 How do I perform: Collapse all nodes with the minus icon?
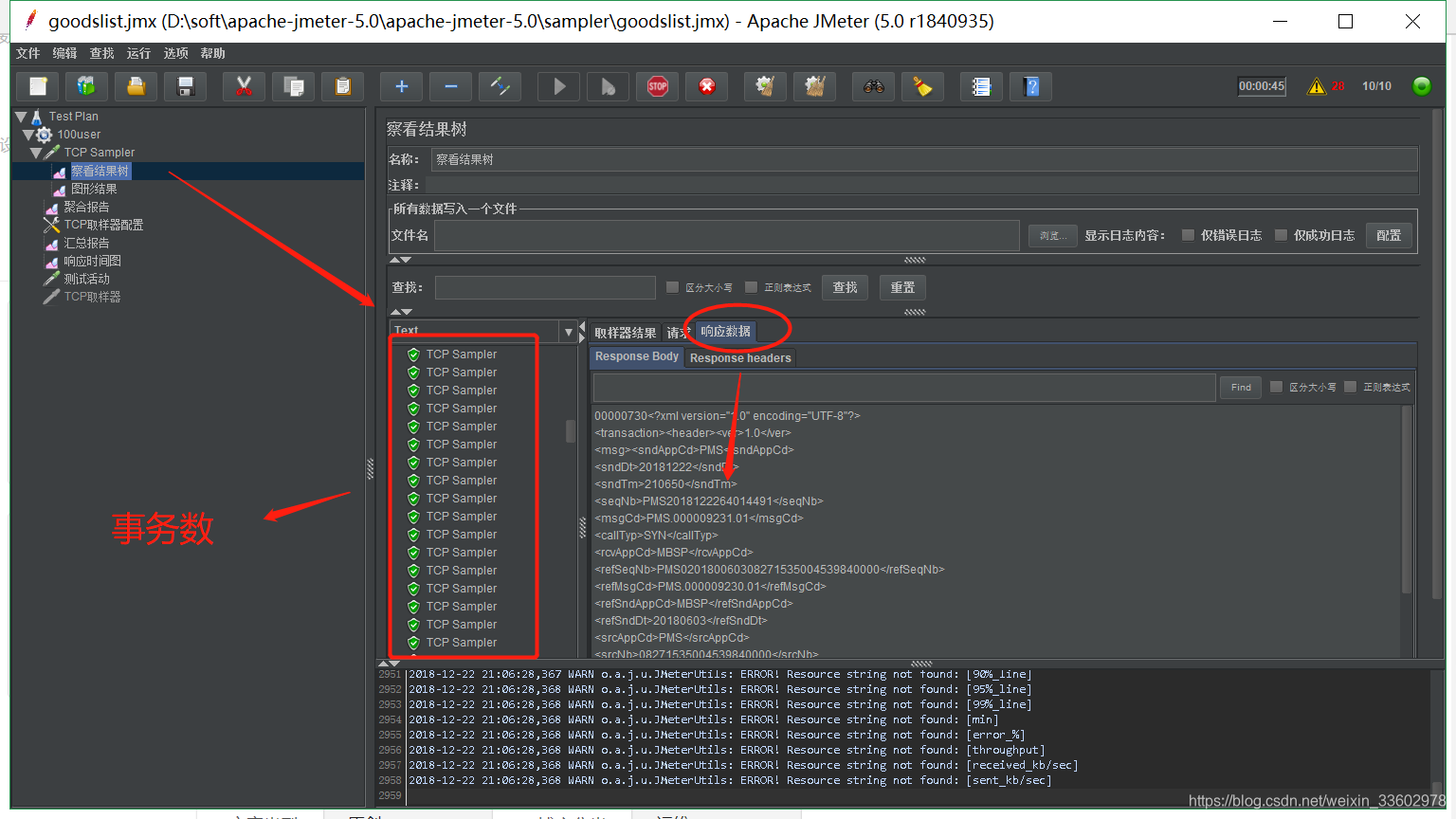coord(450,86)
